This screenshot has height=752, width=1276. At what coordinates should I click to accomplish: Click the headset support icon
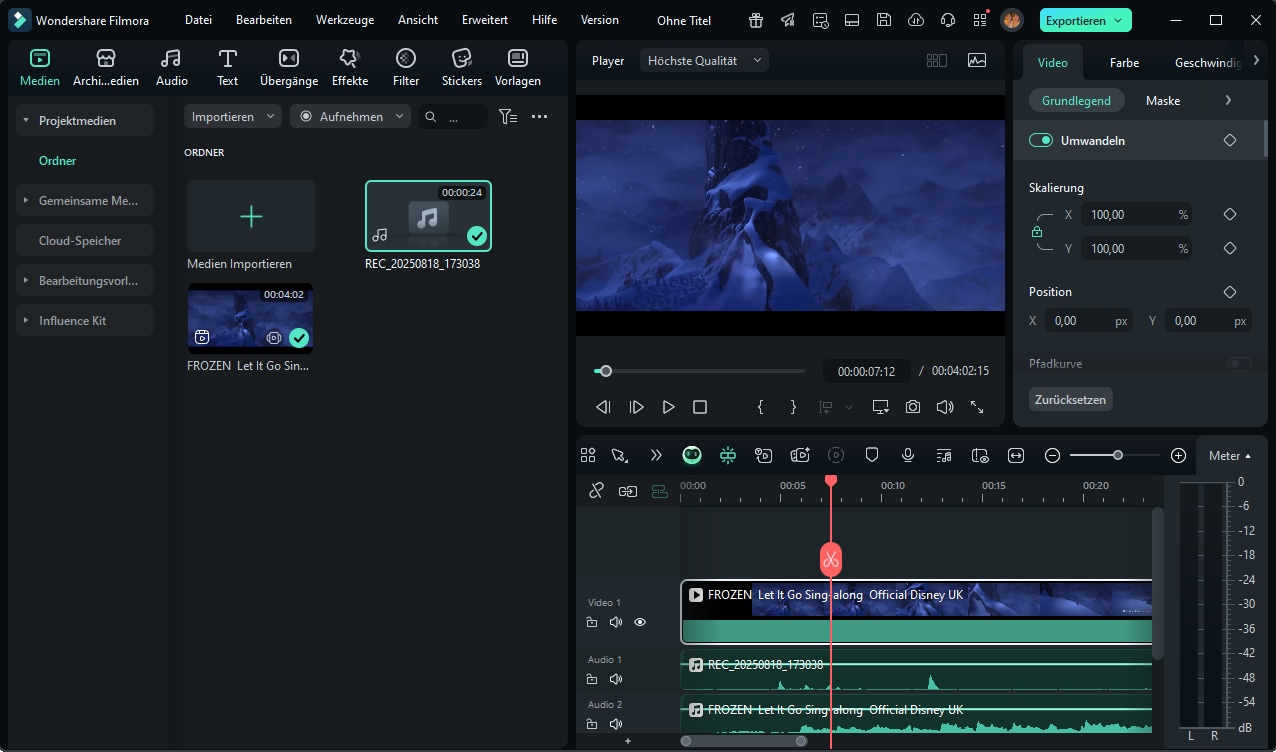tap(947, 20)
